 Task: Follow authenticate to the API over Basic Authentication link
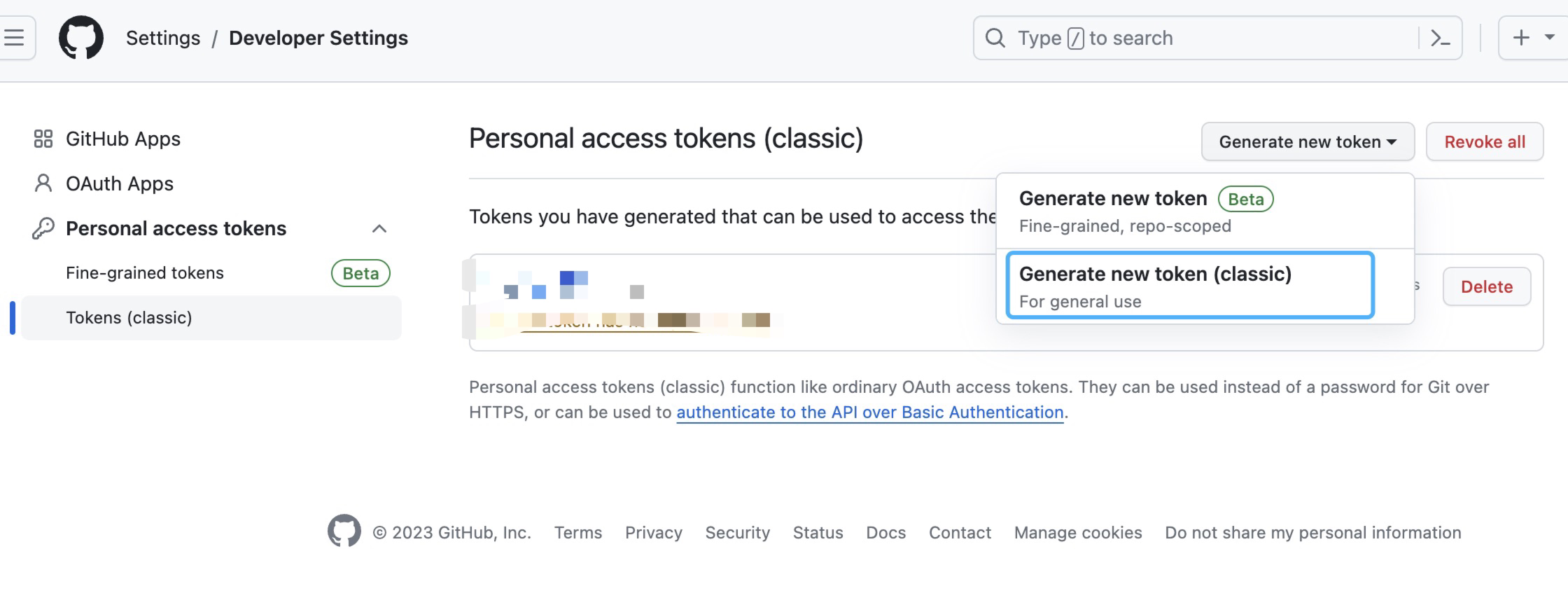(870, 412)
